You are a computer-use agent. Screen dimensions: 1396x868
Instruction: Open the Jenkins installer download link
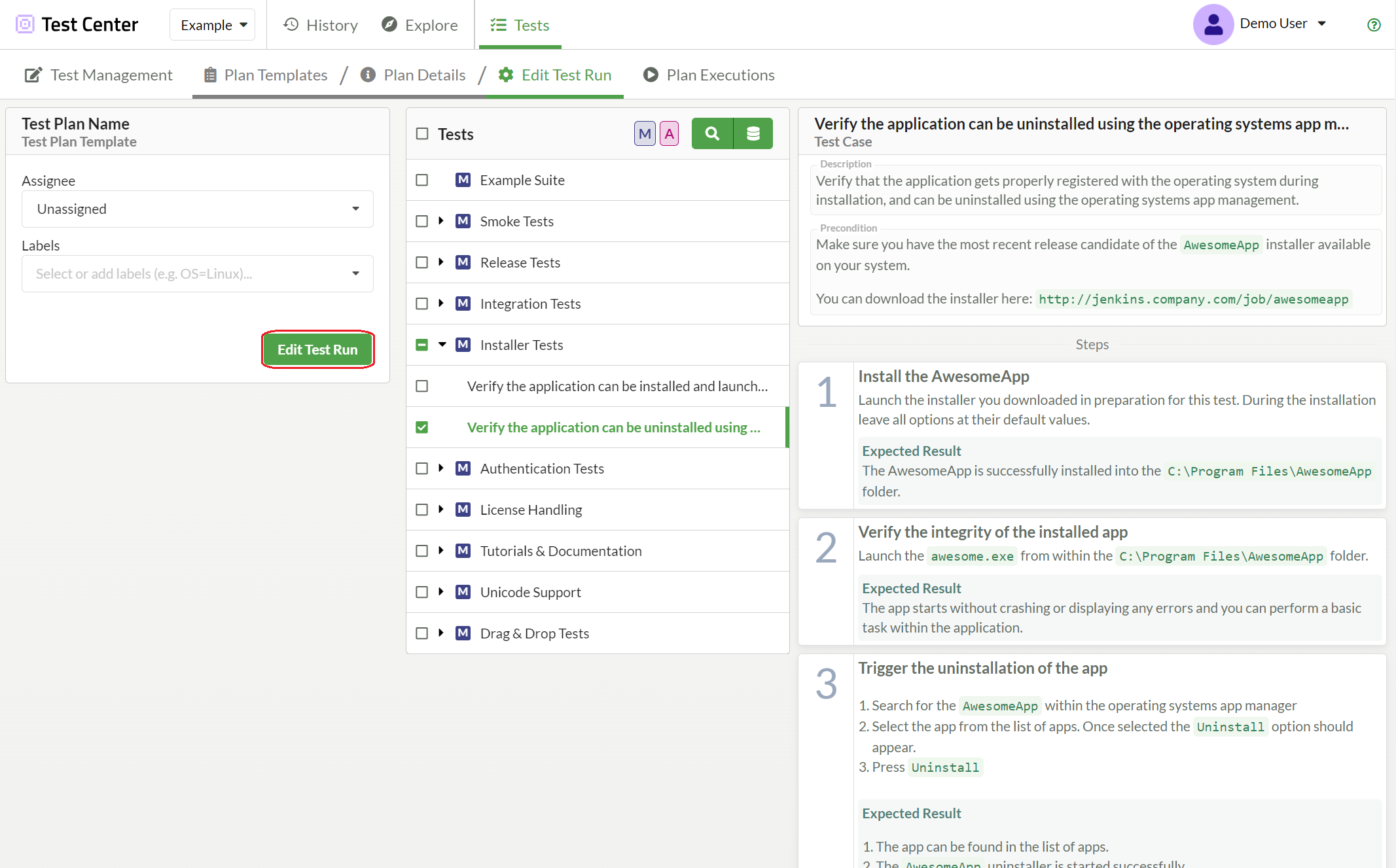(x=1193, y=299)
